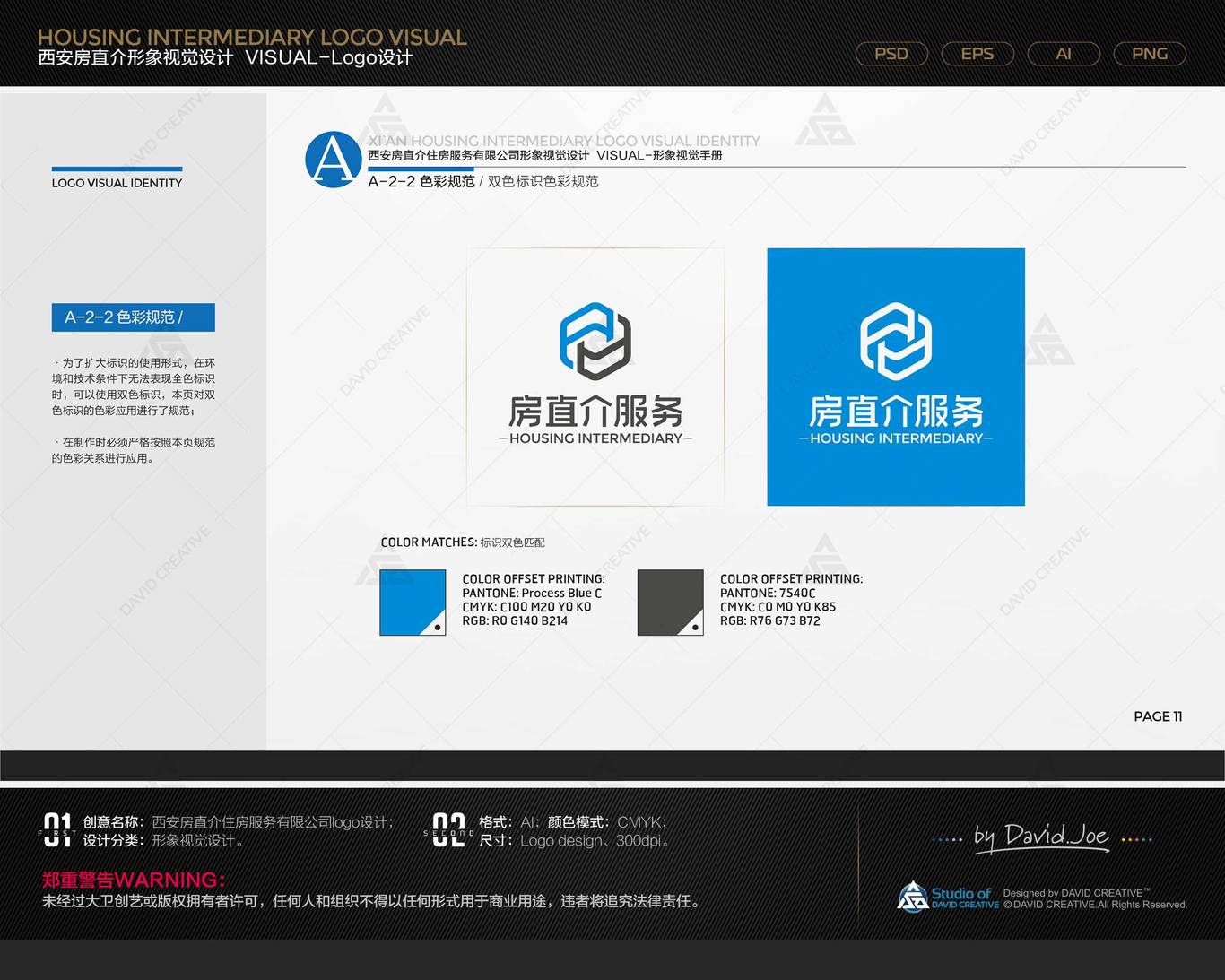The image size is (1225, 980).
Task: Click the hexagon logo on white card
Action: 595,341
